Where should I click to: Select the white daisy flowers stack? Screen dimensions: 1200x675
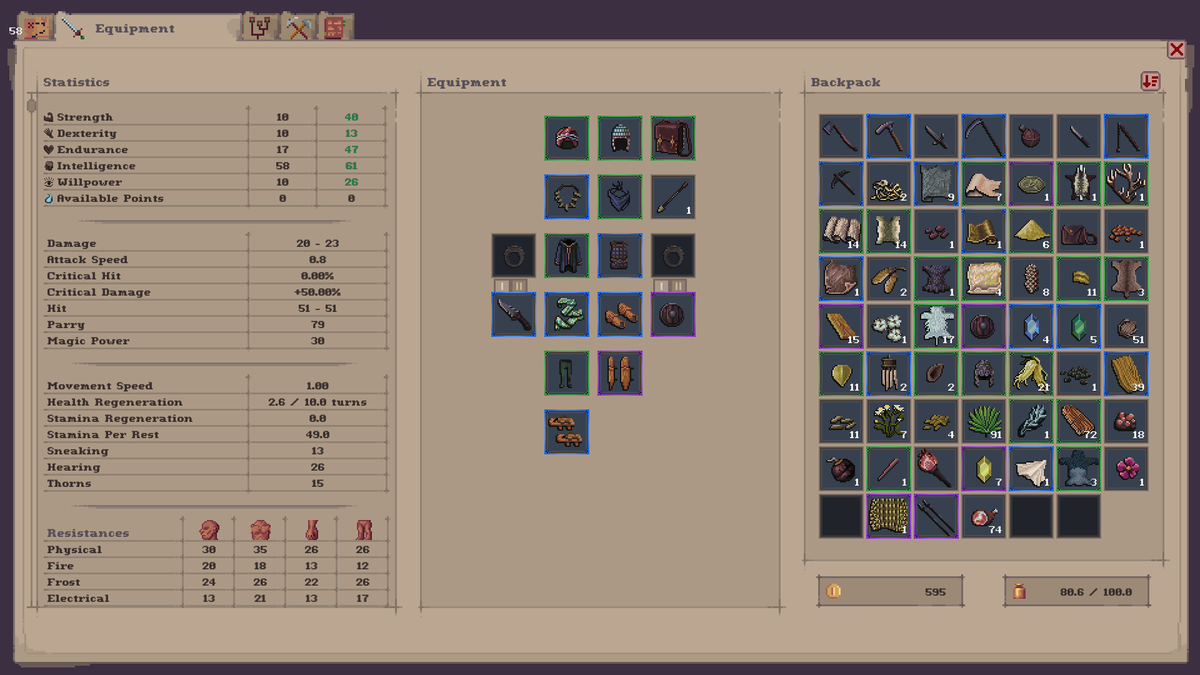tap(889, 421)
